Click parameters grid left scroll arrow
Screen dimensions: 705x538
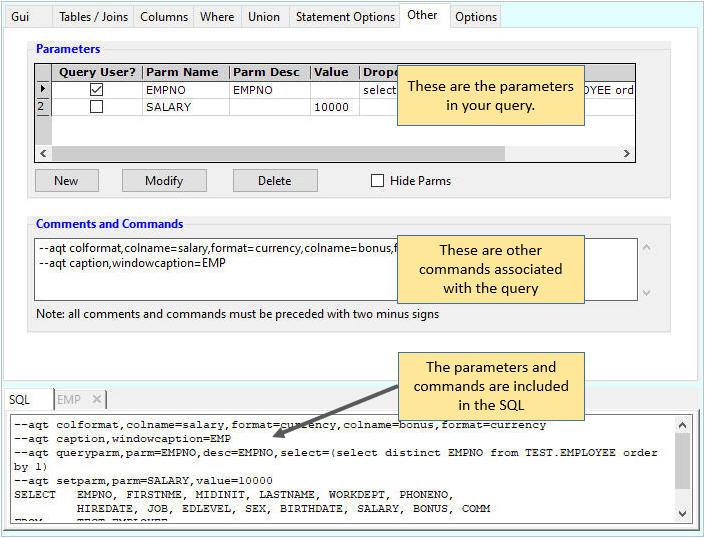coord(44,153)
